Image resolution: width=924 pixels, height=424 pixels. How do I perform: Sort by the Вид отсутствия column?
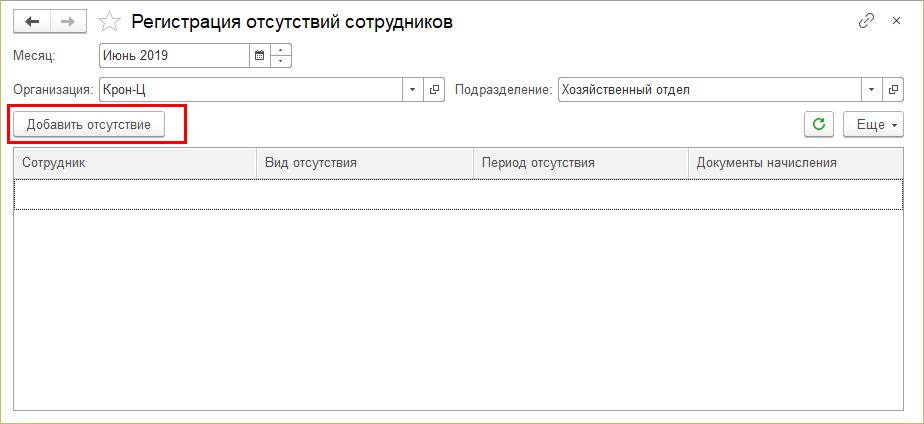coord(364,162)
